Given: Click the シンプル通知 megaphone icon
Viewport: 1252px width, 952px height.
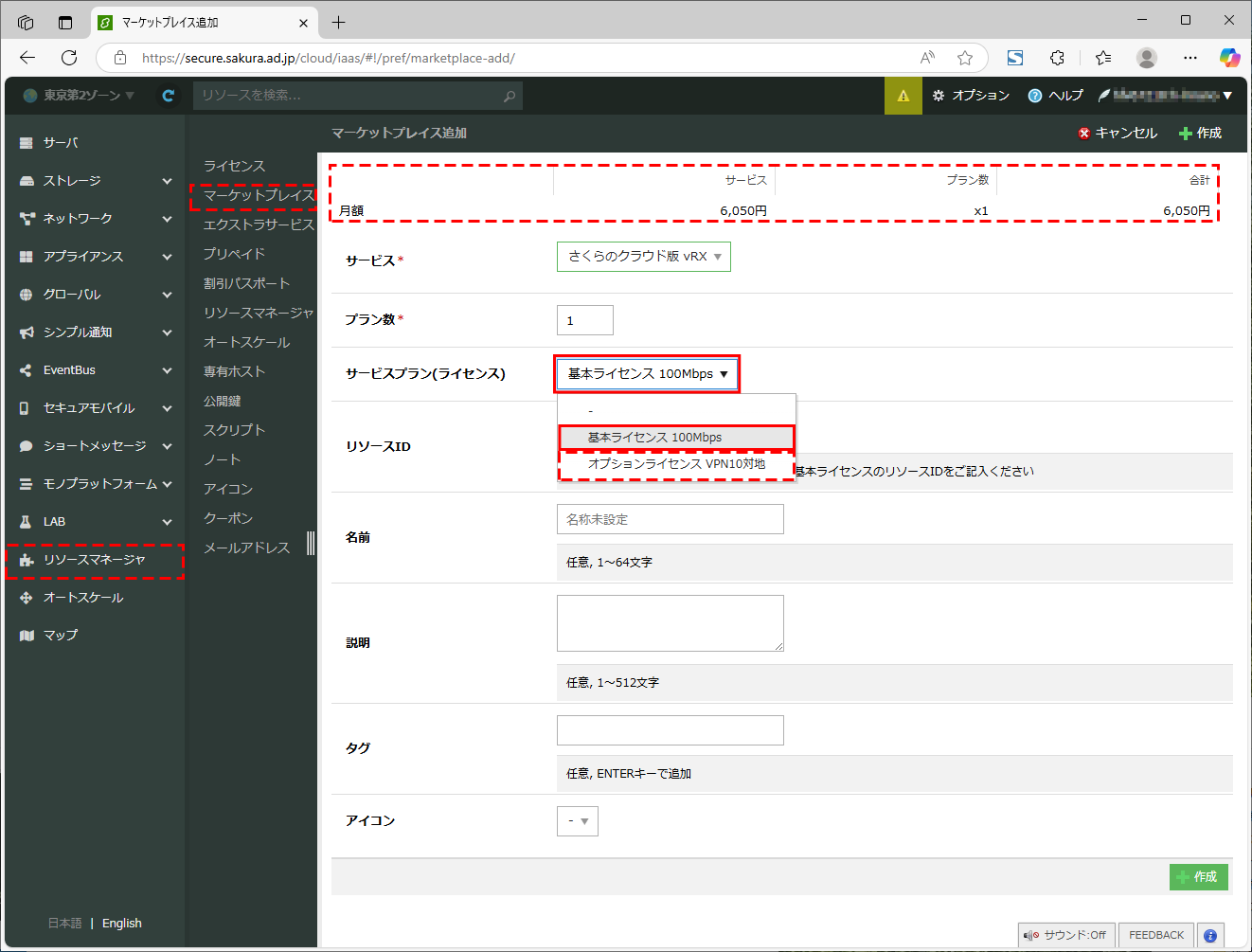Looking at the screenshot, I should point(27,332).
